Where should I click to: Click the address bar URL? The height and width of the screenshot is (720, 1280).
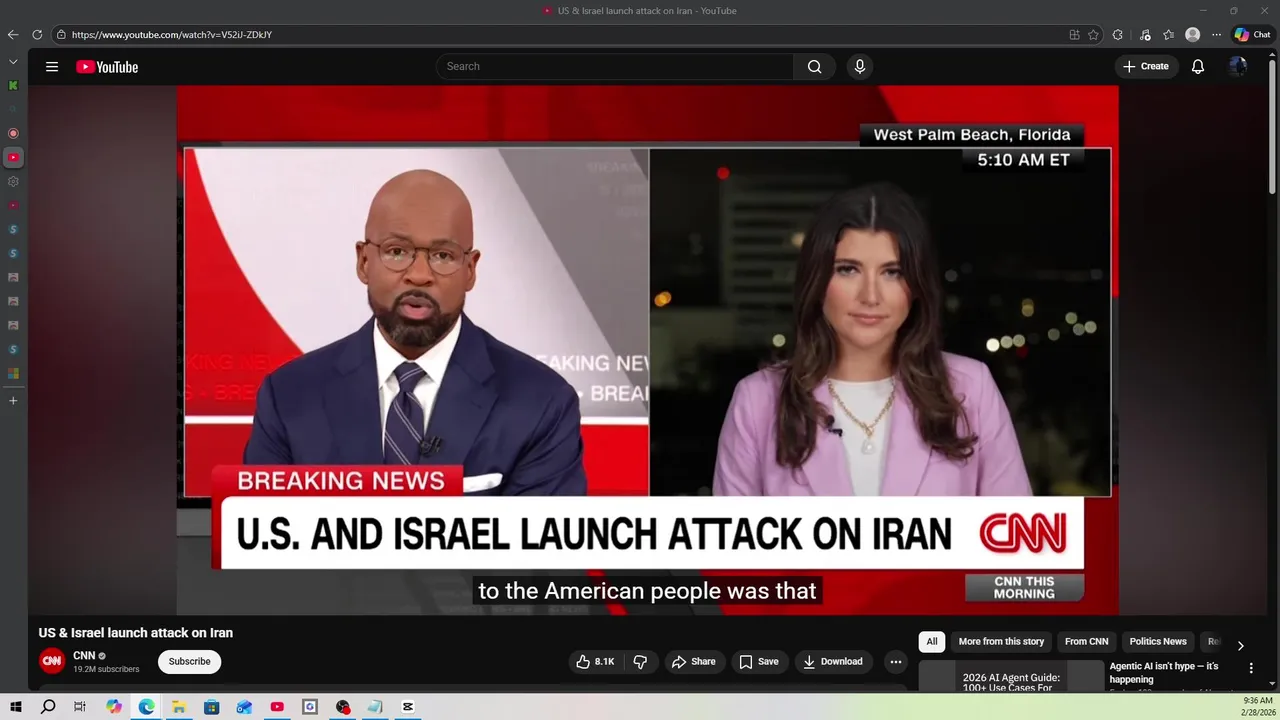(x=172, y=35)
